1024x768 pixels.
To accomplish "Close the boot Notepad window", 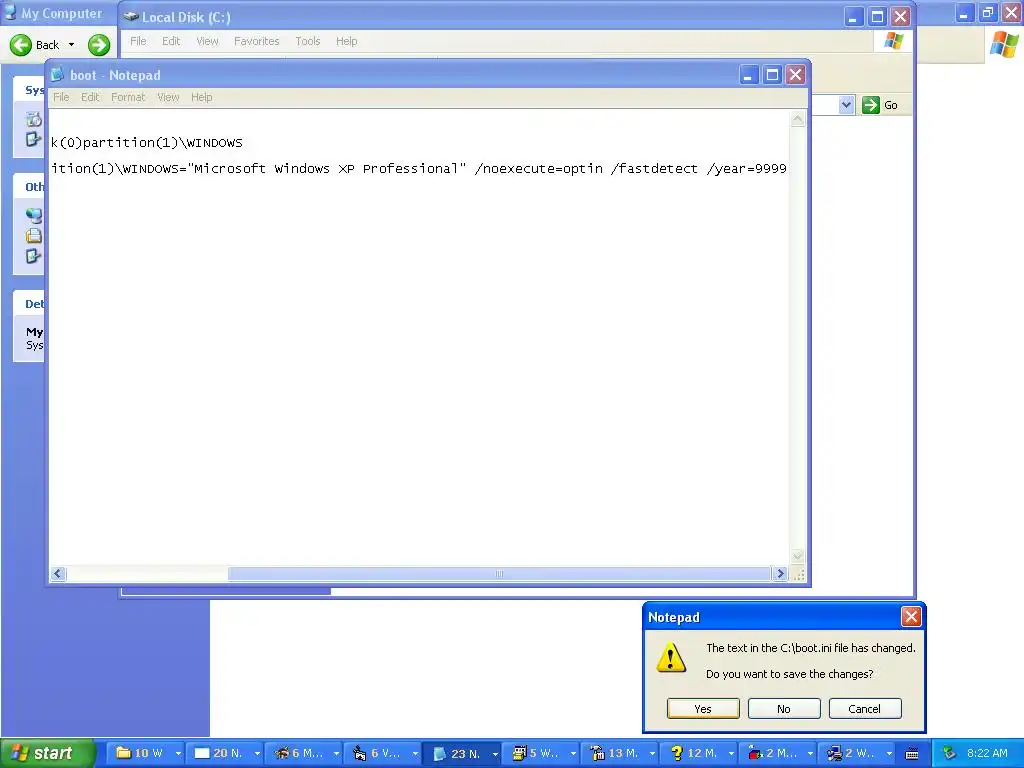I will pyautogui.click(x=795, y=75).
